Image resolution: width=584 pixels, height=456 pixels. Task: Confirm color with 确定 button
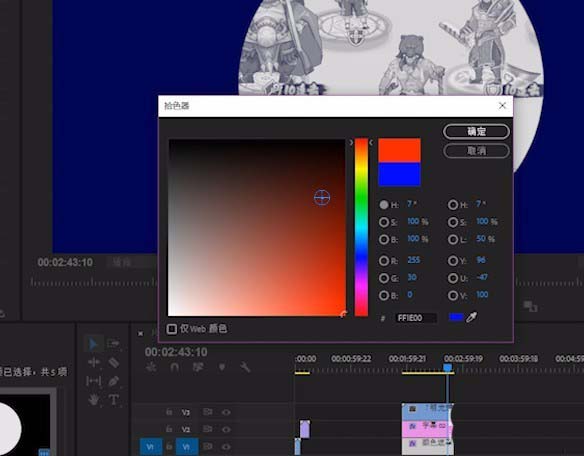[x=476, y=132]
